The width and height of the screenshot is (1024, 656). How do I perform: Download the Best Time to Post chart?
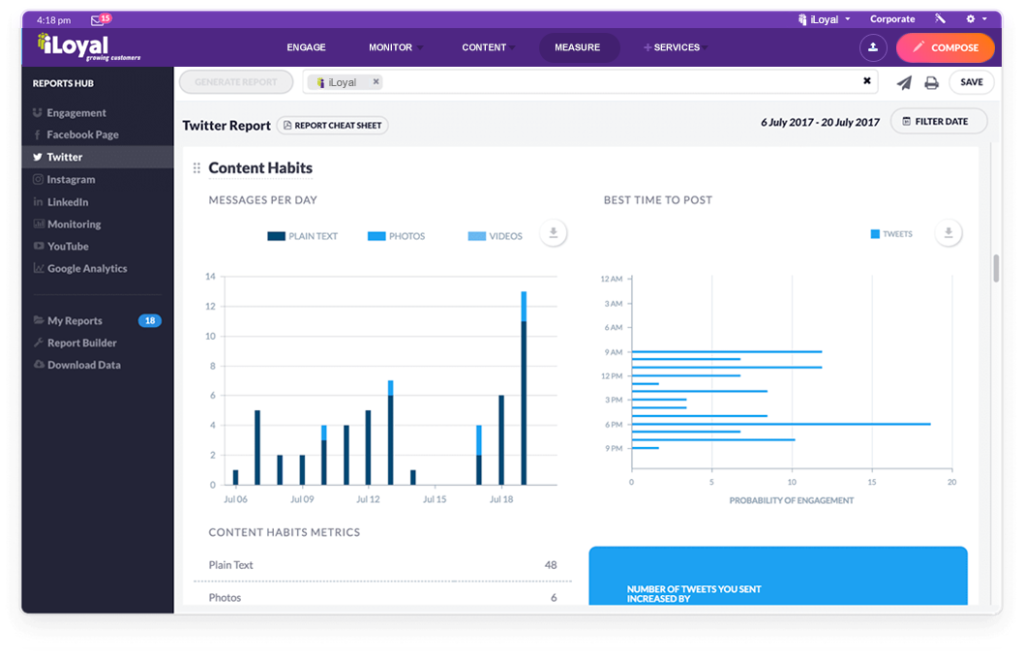click(948, 233)
